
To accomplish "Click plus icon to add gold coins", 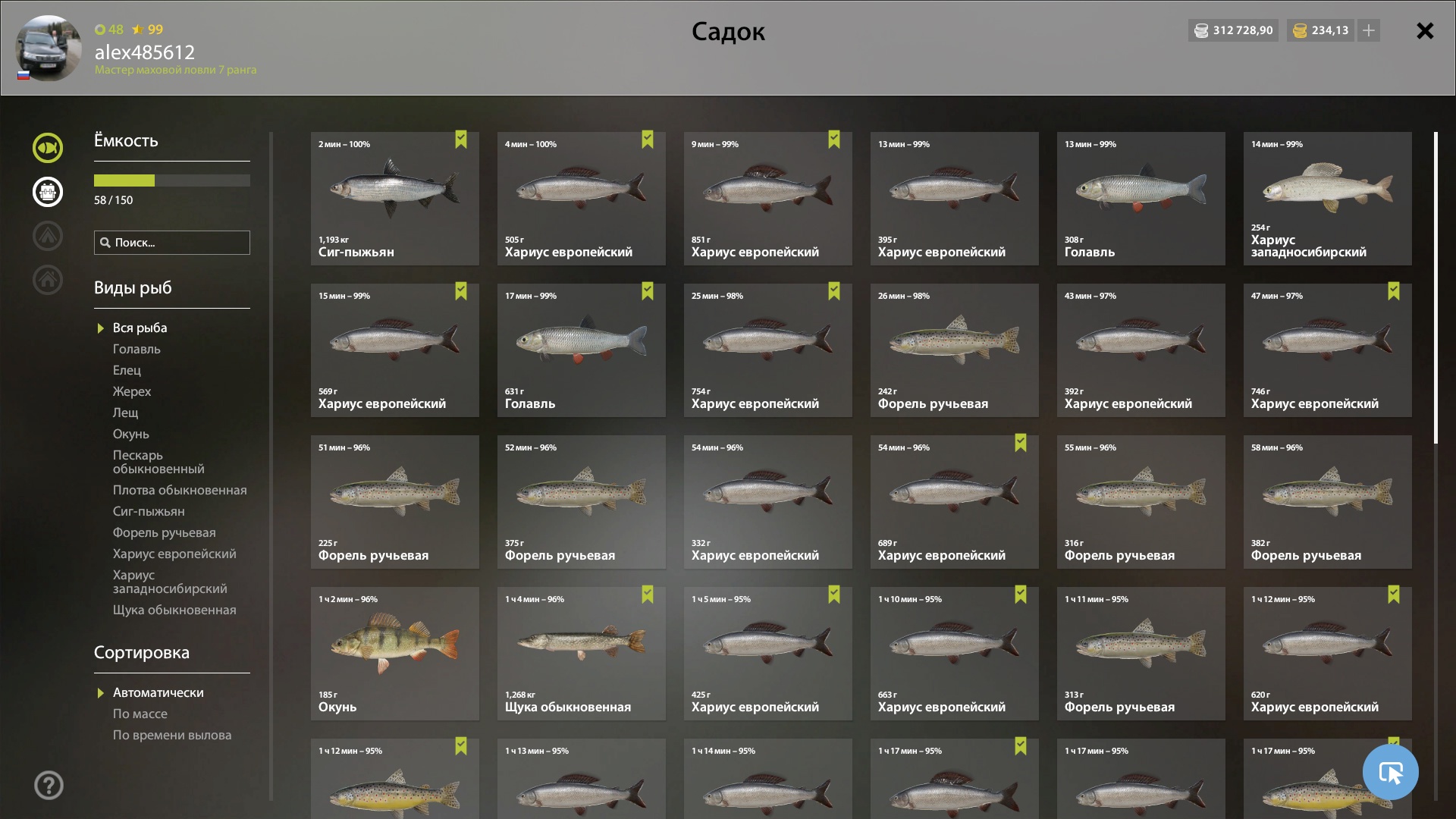I will (1369, 30).
